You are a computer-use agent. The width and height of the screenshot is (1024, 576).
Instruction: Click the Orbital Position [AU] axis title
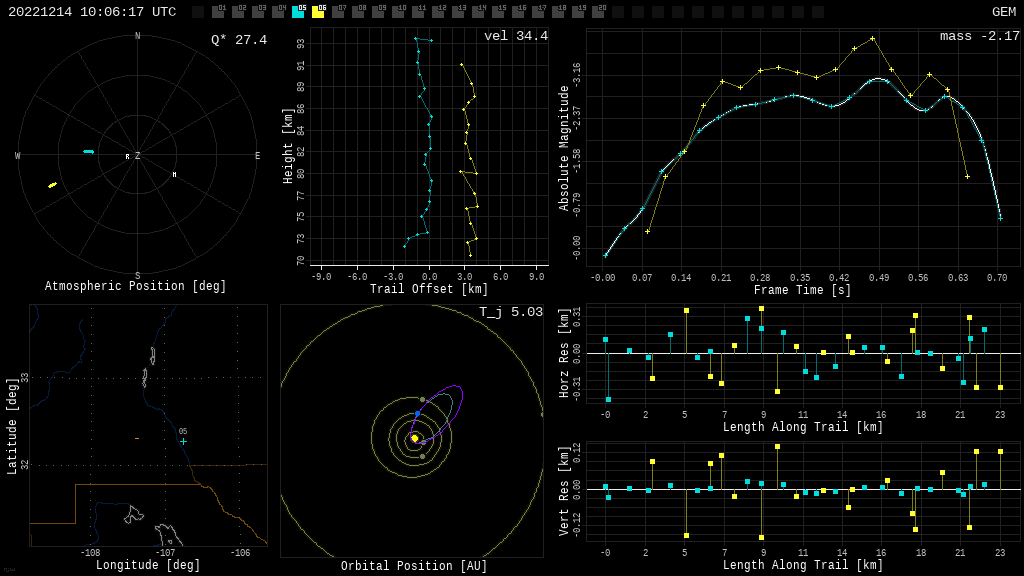tap(414, 567)
